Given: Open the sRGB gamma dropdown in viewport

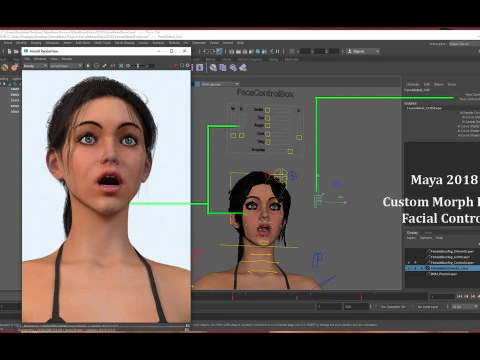Looking at the screenshot, I should coord(220,84).
